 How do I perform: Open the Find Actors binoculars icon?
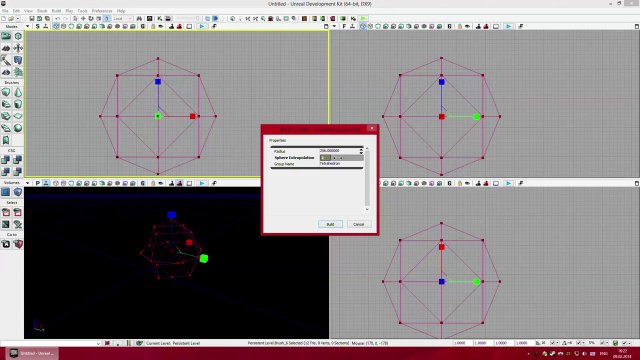click(x=140, y=19)
